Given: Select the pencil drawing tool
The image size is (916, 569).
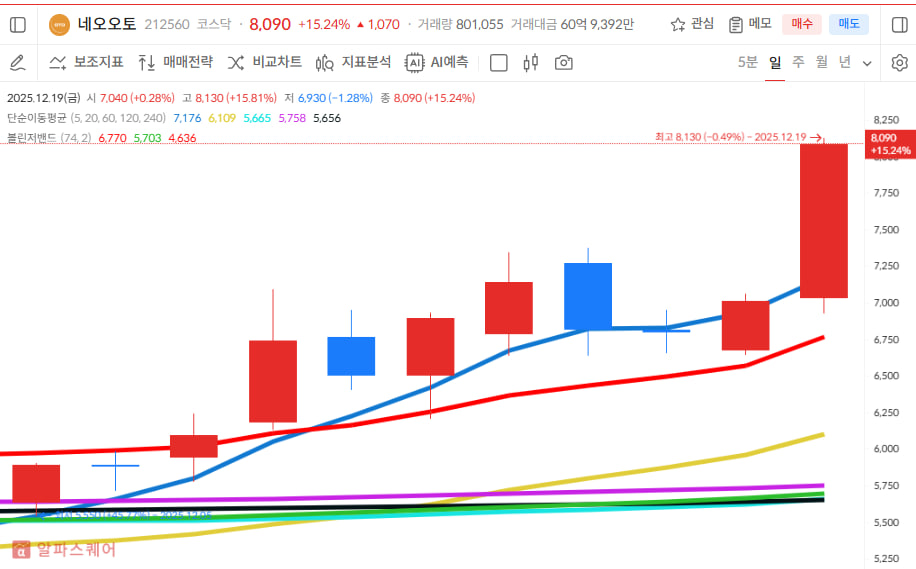Looking at the screenshot, I should [17, 62].
